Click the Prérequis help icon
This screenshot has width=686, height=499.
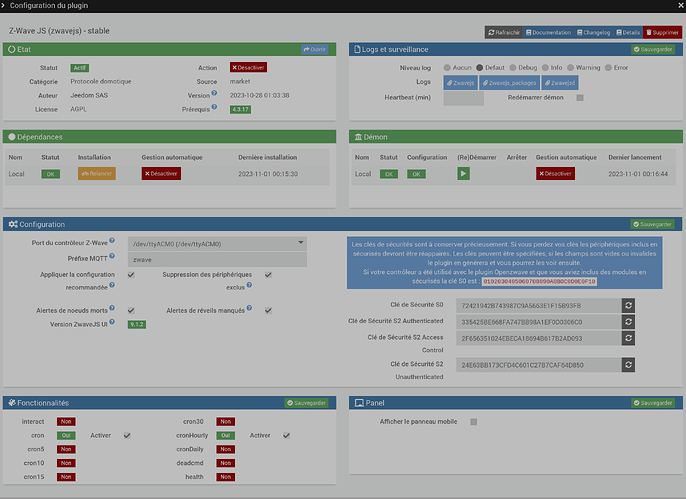(214, 107)
